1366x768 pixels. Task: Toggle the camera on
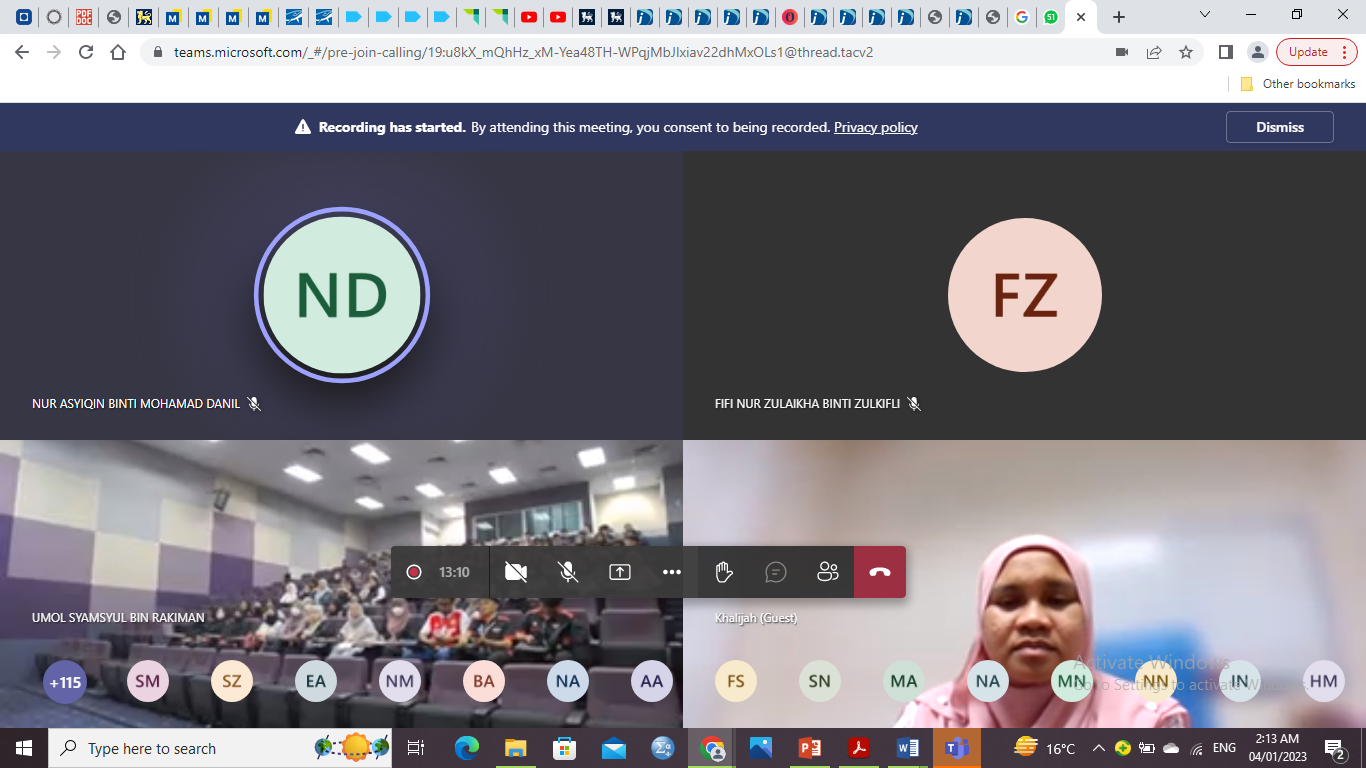point(516,572)
